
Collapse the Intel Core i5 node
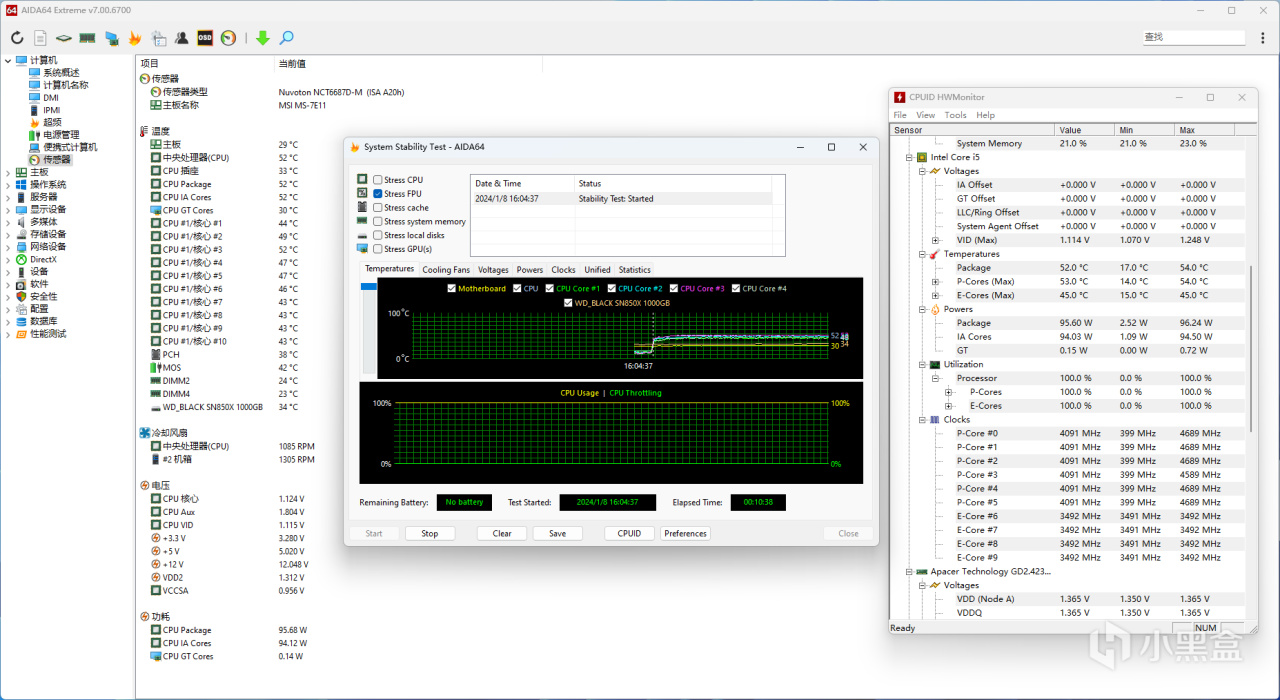(x=908, y=157)
